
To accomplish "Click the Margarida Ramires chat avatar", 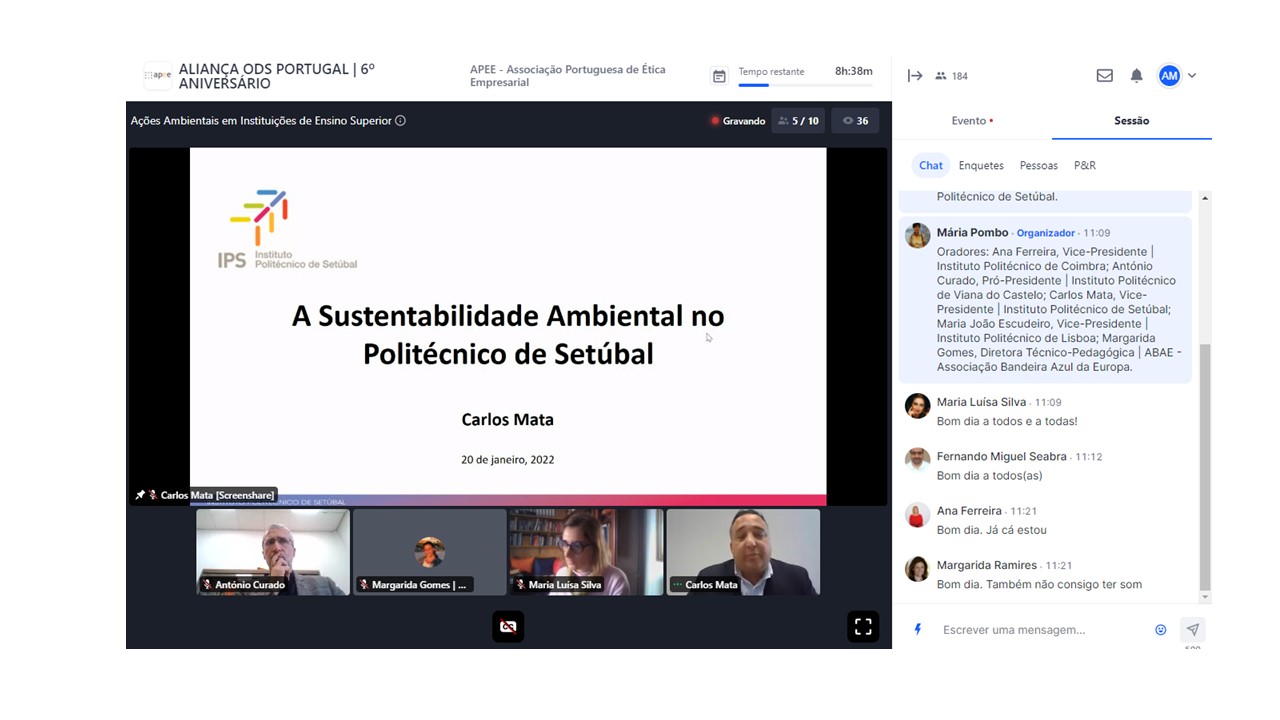I will point(918,568).
